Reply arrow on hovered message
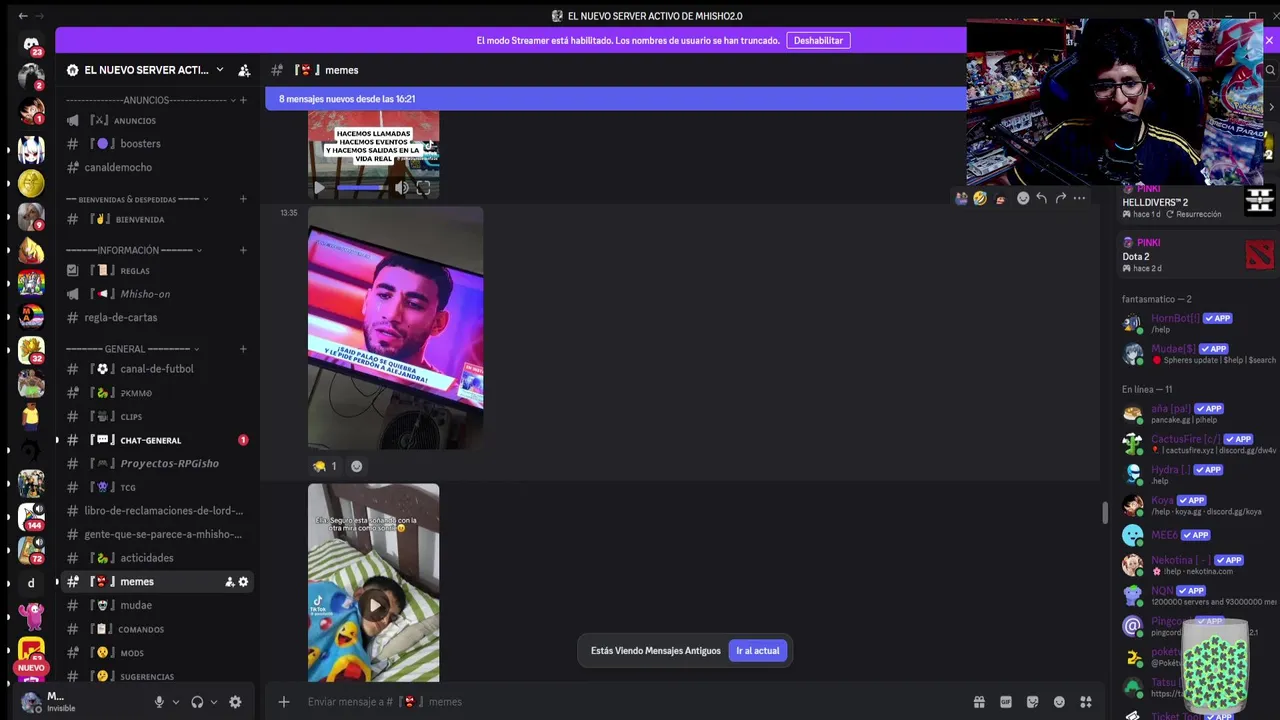 1042,198
